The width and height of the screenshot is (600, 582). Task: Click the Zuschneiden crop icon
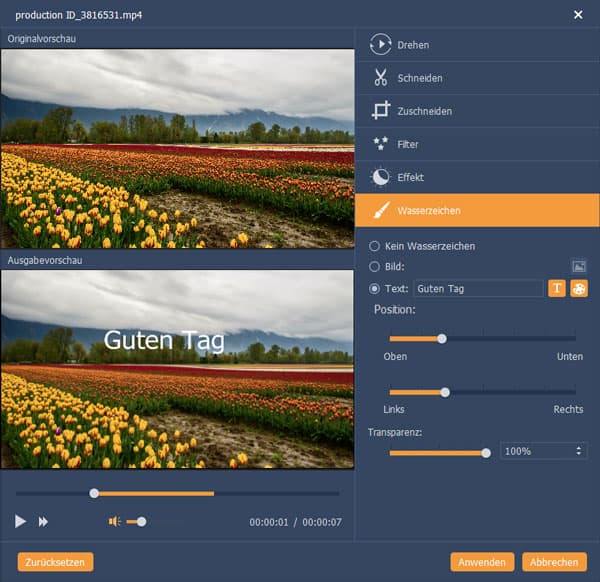point(380,111)
